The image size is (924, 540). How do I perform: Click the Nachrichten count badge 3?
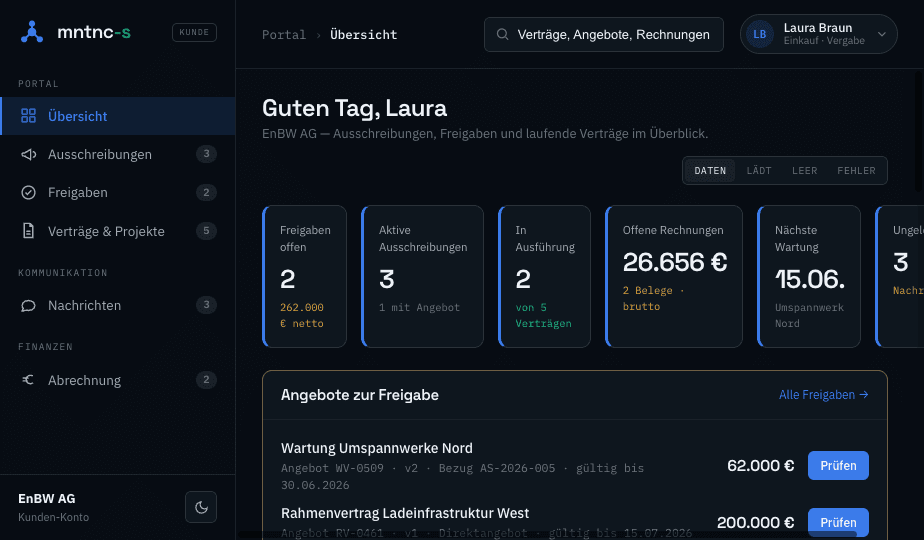click(206, 305)
